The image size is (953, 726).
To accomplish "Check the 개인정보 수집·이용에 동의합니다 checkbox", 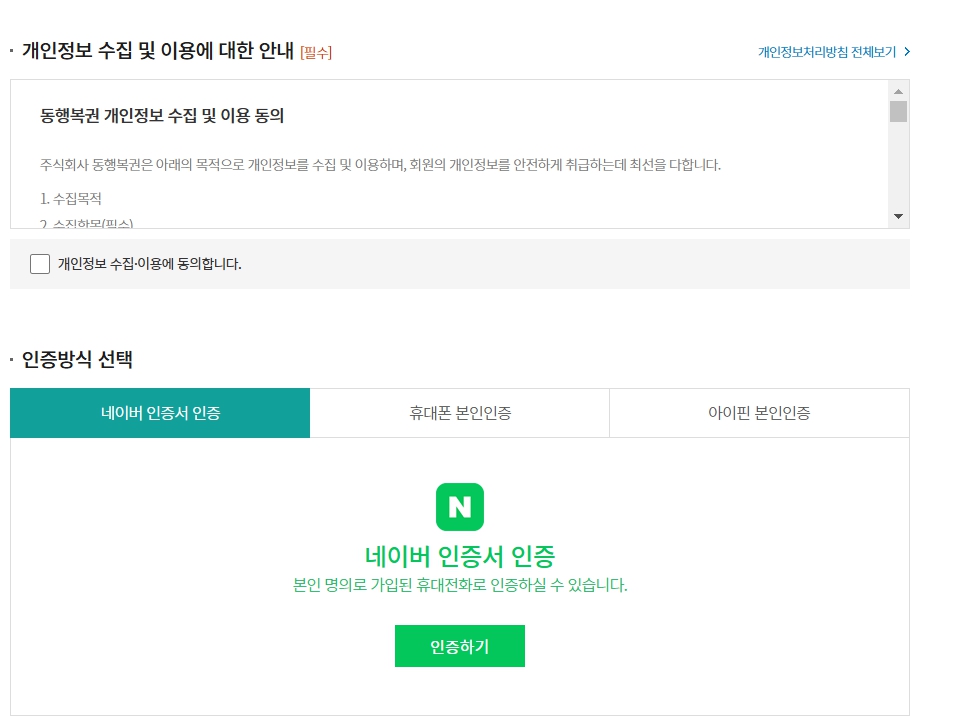I will 40,264.
